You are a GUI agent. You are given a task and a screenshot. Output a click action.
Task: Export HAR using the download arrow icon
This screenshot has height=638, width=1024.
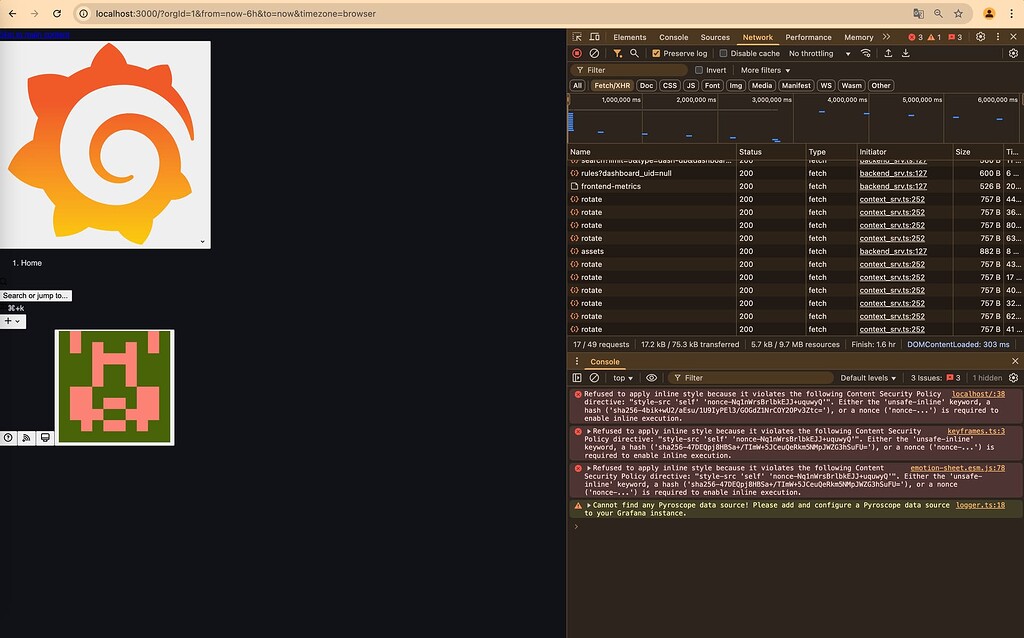[x=905, y=52]
